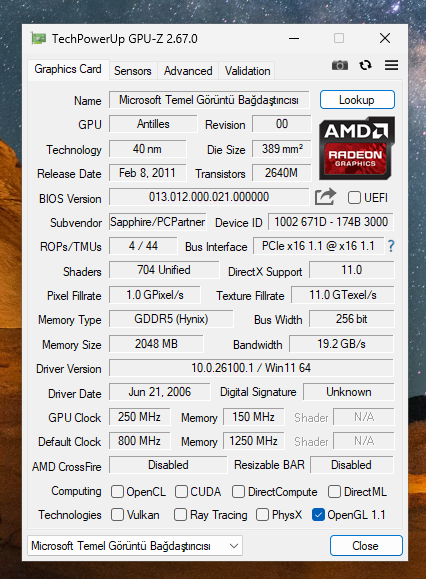
Task: Open the Advanced tab
Action: point(188,71)
